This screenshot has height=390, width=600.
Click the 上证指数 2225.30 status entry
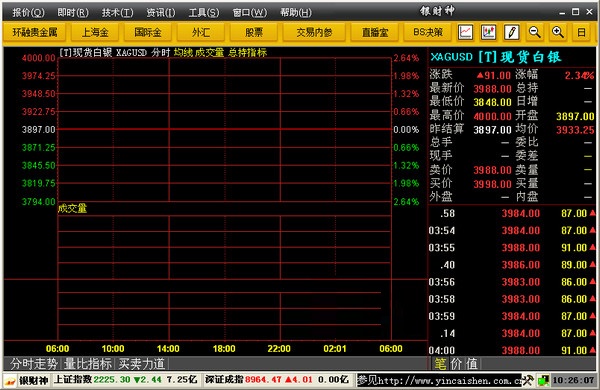click(125, 380)
